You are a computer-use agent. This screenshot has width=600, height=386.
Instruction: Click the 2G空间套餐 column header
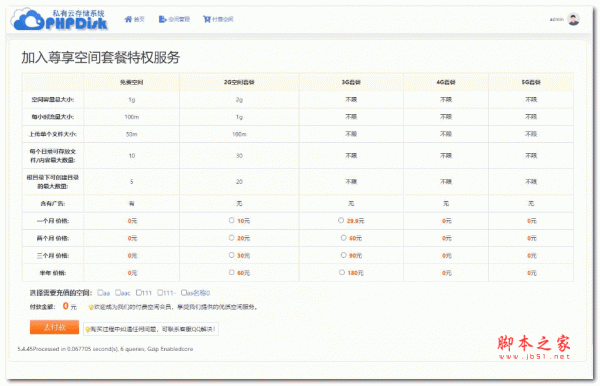(239, 82)
